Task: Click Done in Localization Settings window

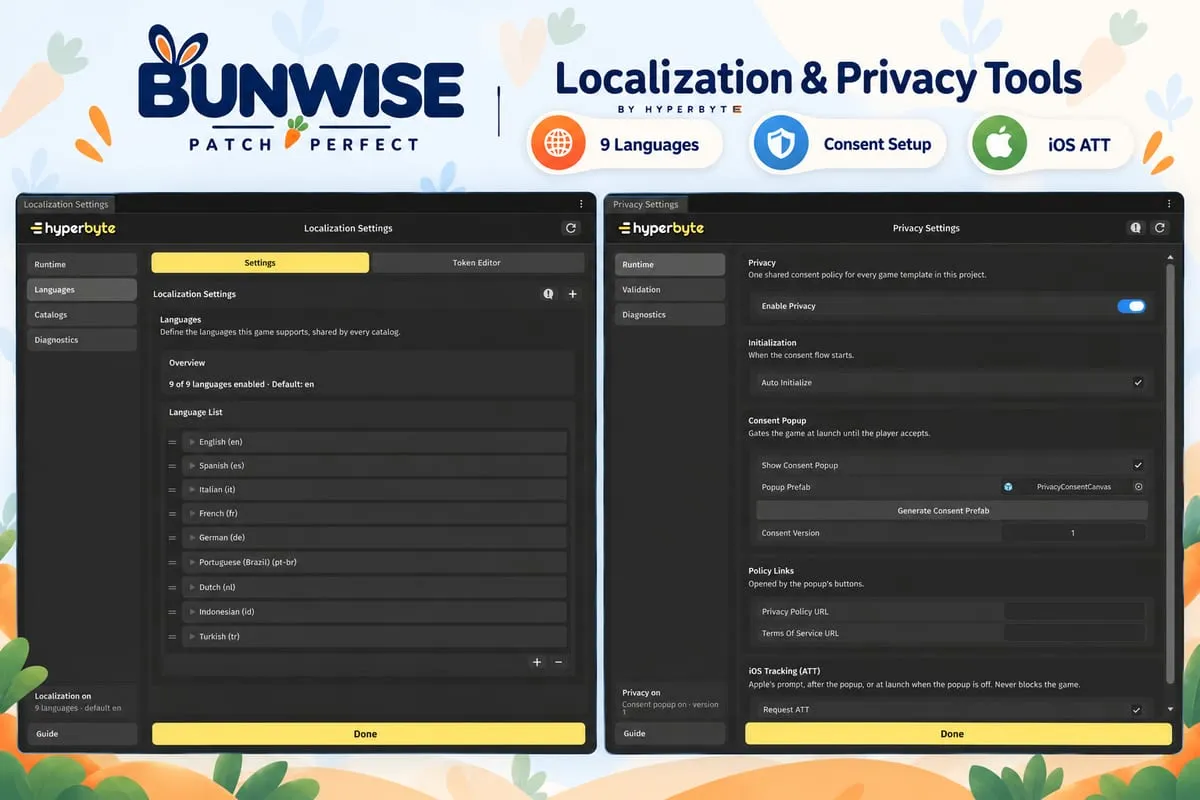Action: coord(368,734)
